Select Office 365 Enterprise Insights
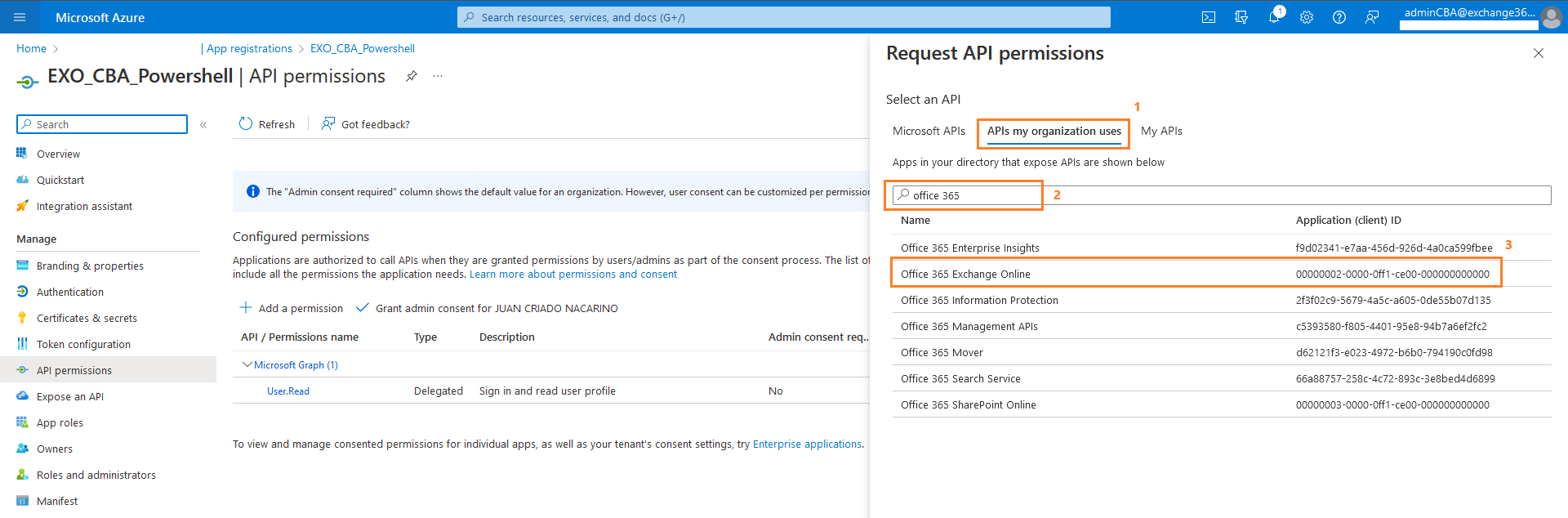The height and width of the screenshot is (518, 1568). click(x=1222, y=248)
